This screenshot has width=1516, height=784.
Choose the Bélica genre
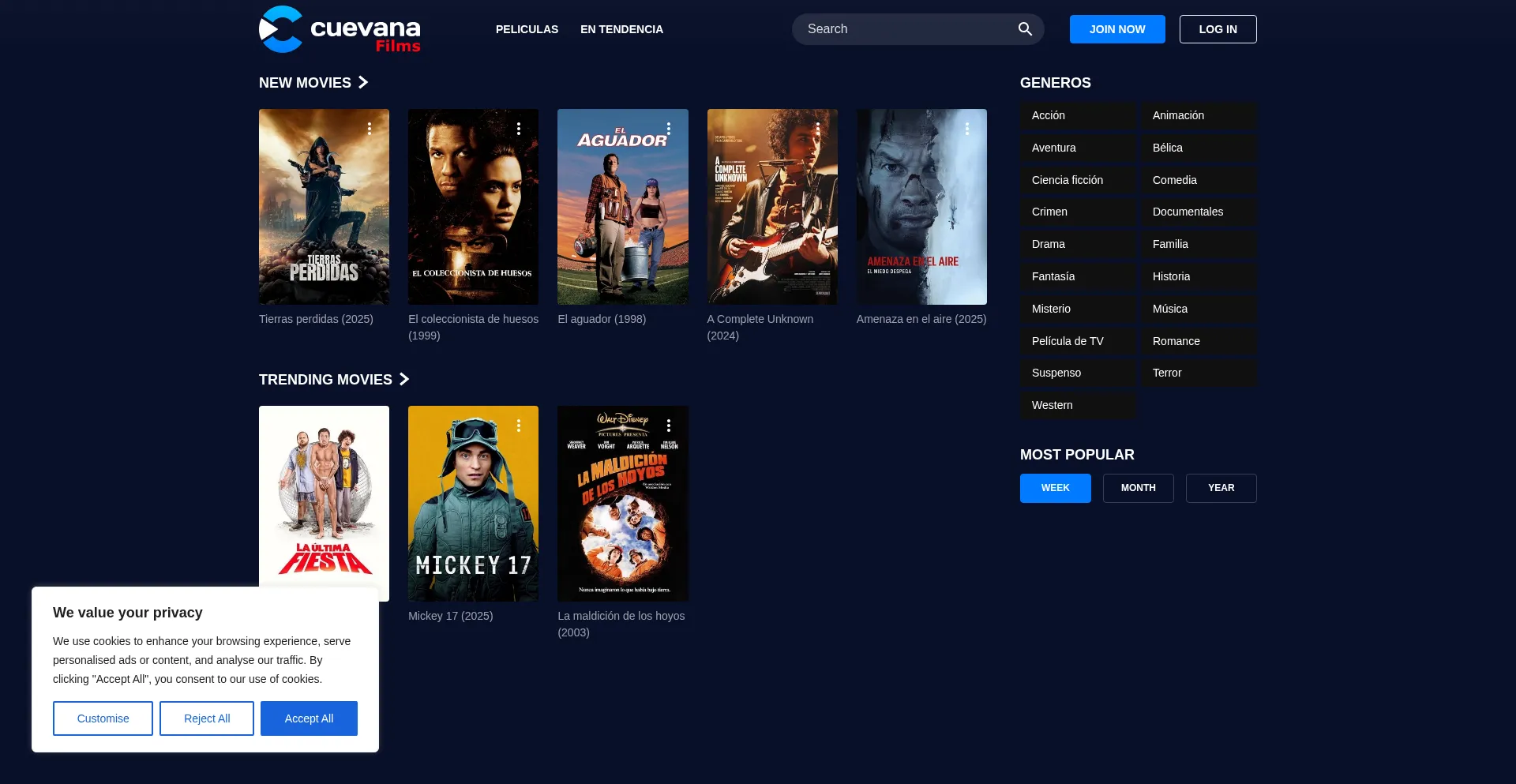pyautogui.click(x=1199, y=148)
